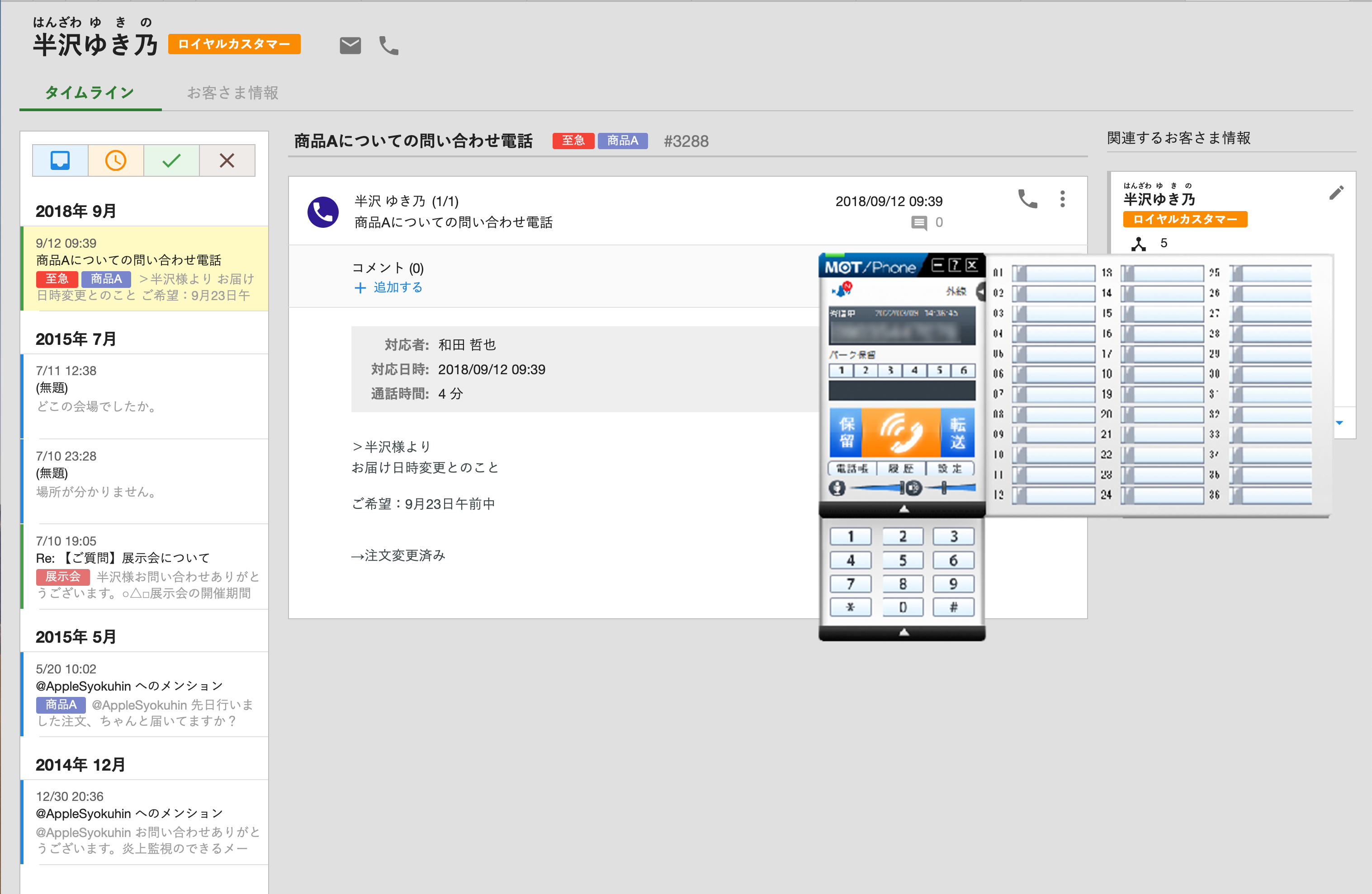Viewport: 1372px width, 894px height.
Task: Open the 履歴 history menu in MOT/Phone
Action: tap(900, 469)
